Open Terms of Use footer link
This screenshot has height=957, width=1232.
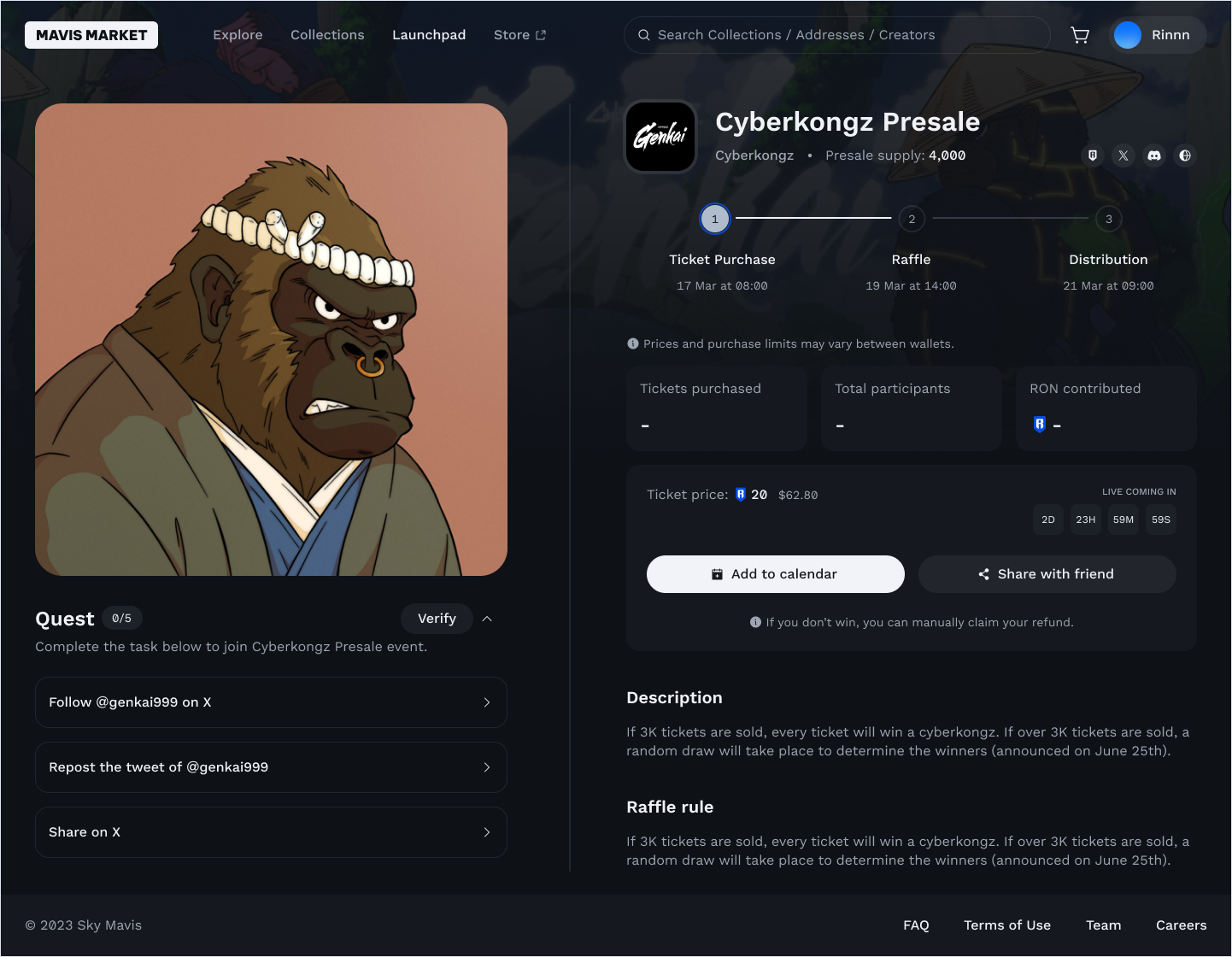[x=1007, y=925]
